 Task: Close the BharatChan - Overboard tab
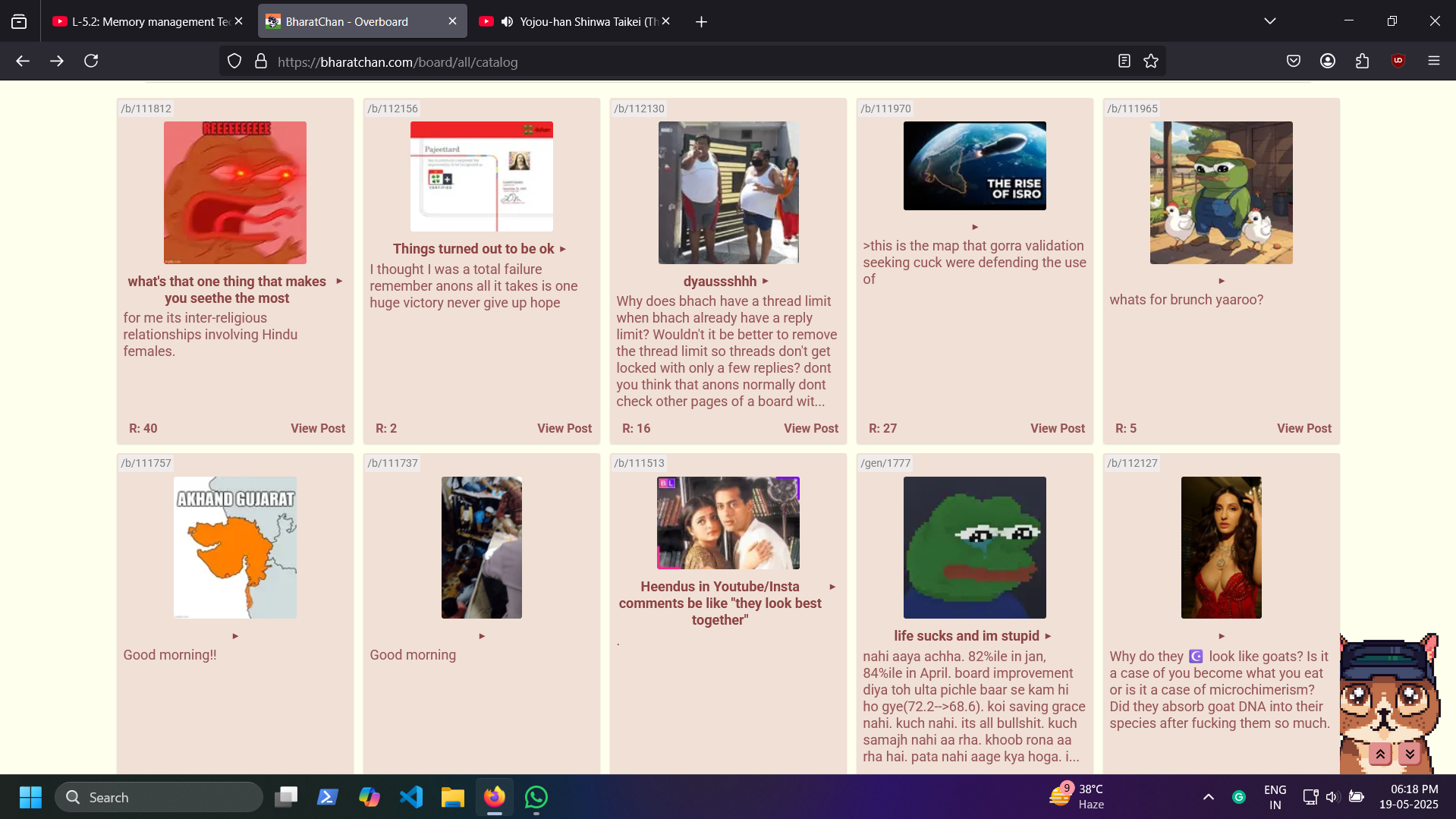pyautogui.click(x=453, y=21)
